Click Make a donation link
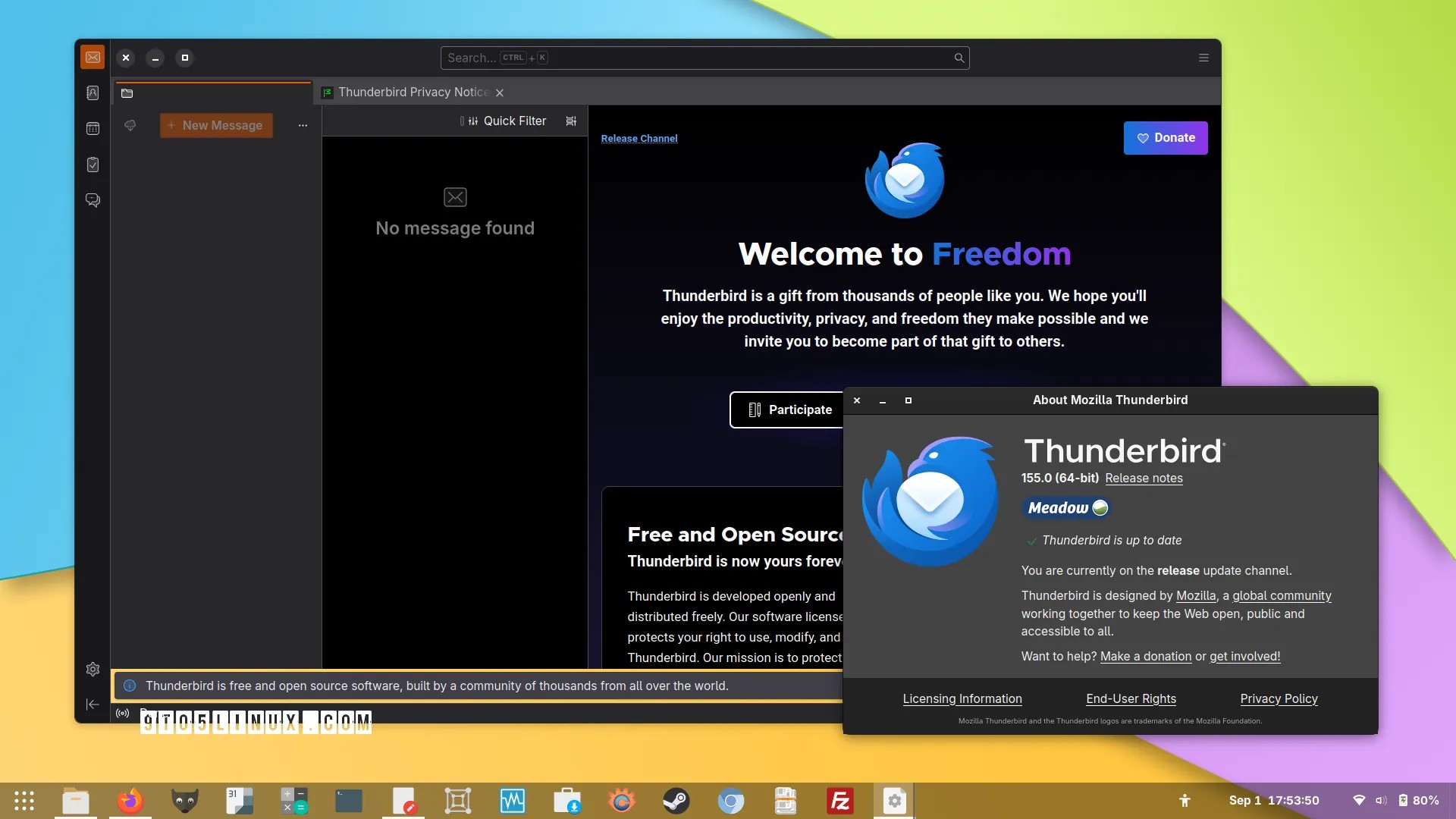This screenshot has height=819, width=1456. click(x=1146, y=656)
